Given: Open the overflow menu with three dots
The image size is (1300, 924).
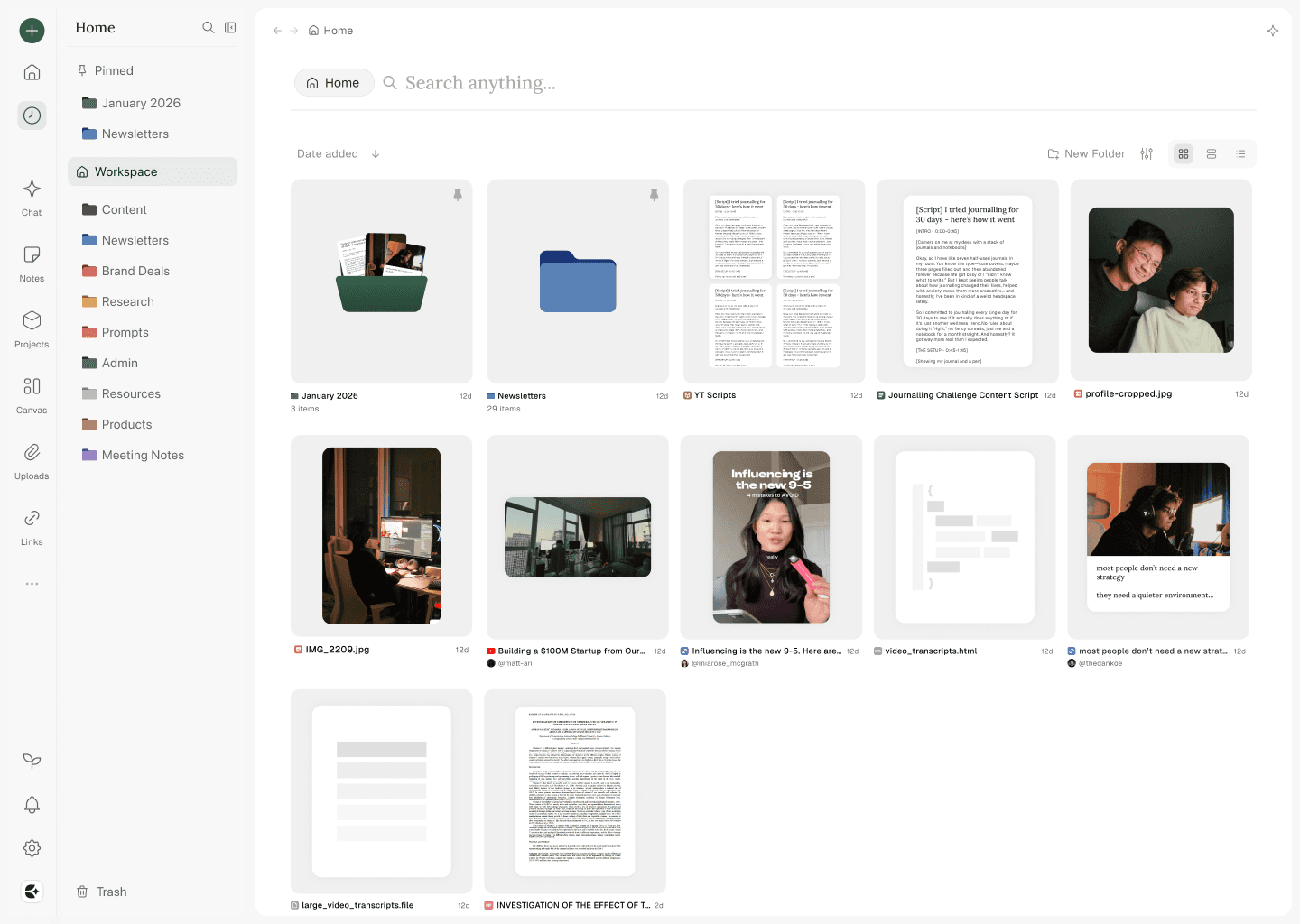Looking at the screenshot, I should pyautogui.click(x=32, y=584).
